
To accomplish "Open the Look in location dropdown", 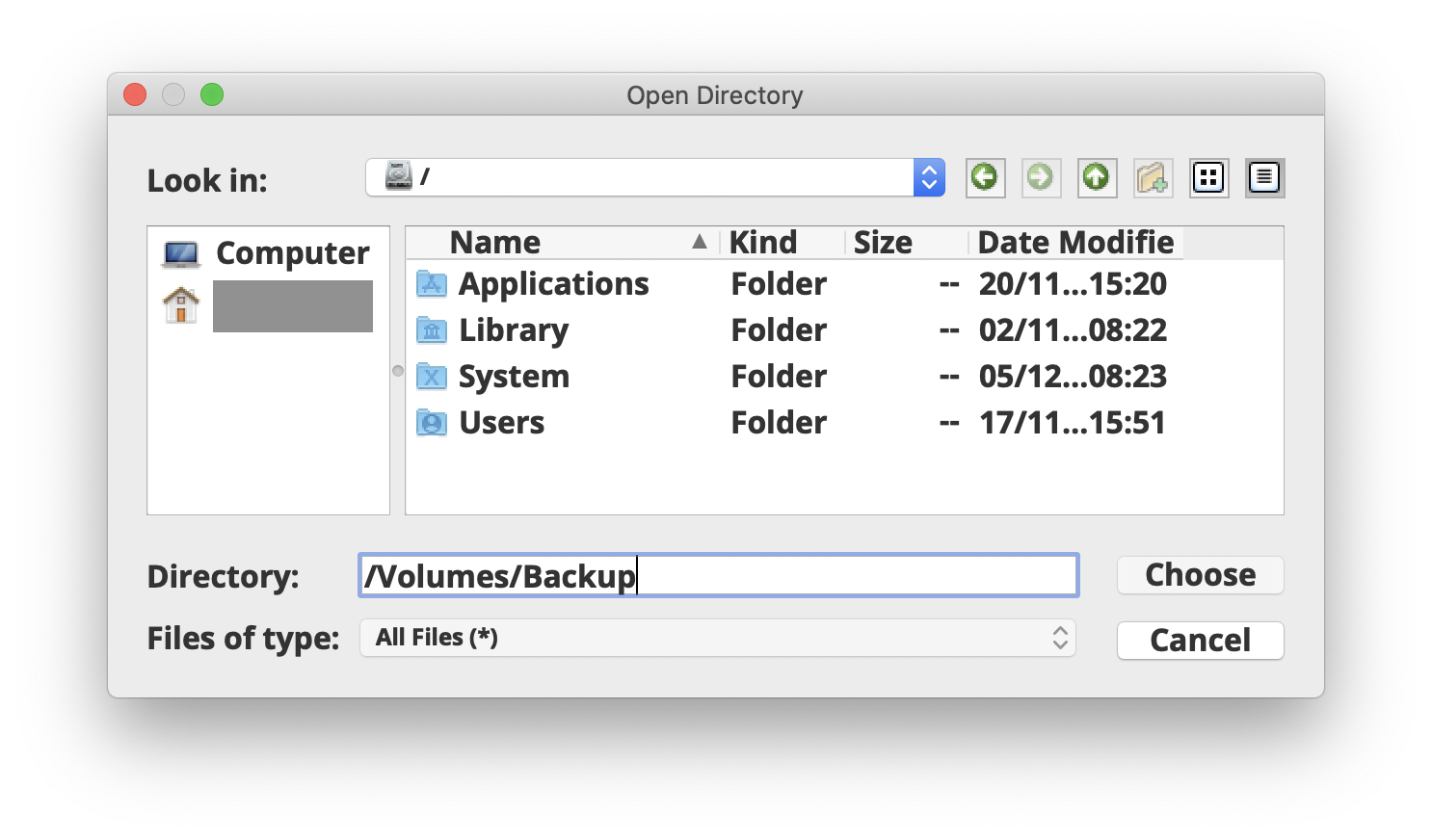I will pyautogui.click(x=927, y=177).
